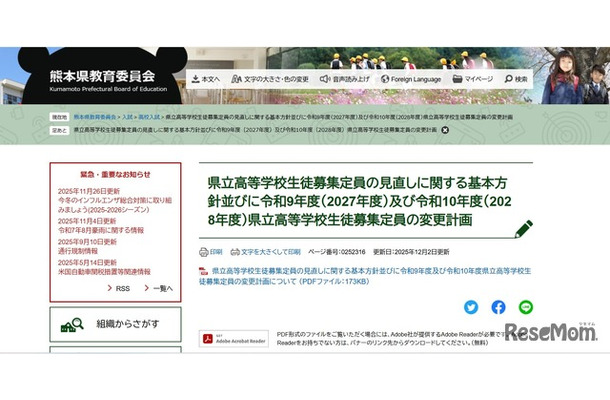Start 音声読み上げ voice reading
610x400 pixels.
(345, 79)
